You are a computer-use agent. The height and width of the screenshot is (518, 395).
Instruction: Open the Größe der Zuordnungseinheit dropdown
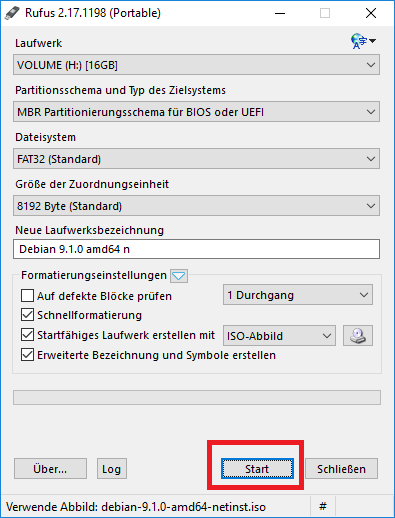click(x=196, y=206)
